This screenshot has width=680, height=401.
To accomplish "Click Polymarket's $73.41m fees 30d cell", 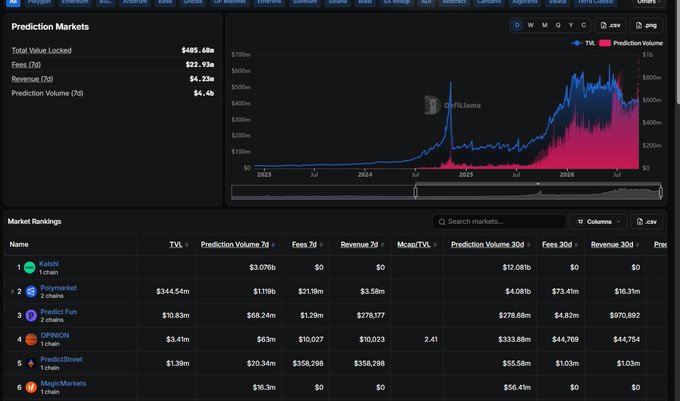I will click(565, 291).
